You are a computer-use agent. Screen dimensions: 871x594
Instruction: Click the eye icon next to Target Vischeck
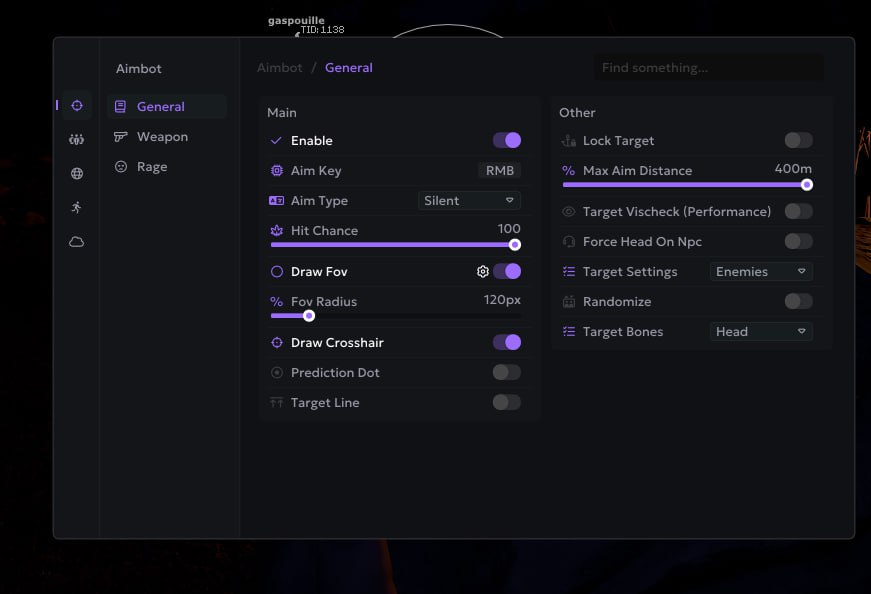569,212
